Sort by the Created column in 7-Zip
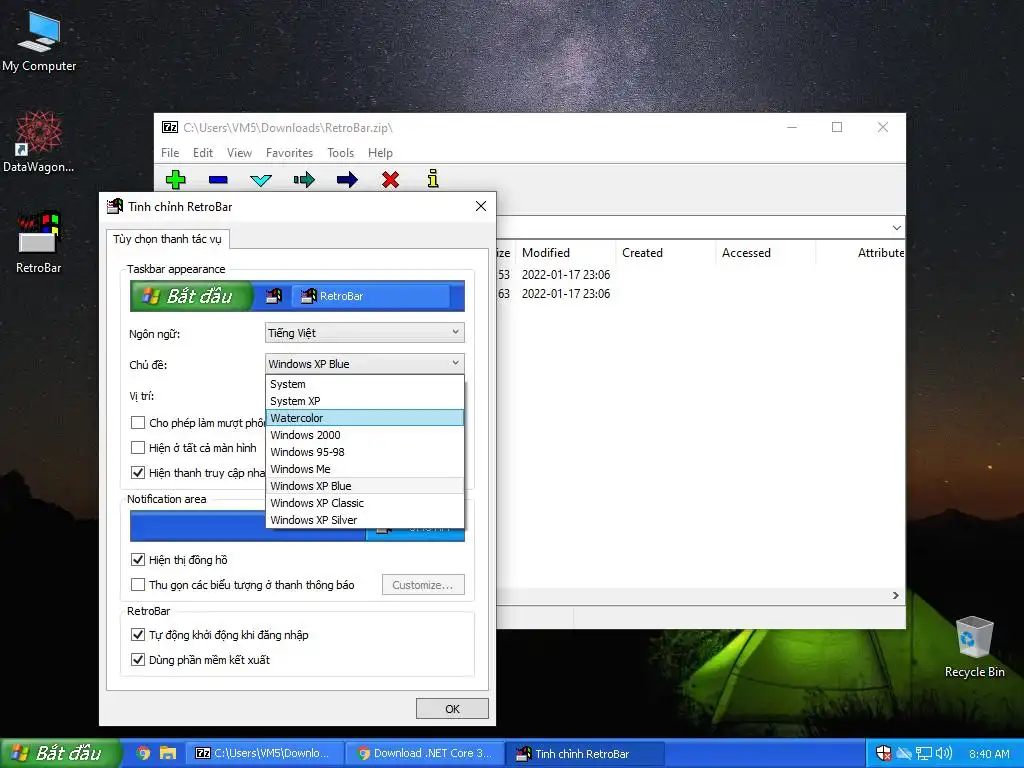 pyautogui.click(x=666, y=253)
